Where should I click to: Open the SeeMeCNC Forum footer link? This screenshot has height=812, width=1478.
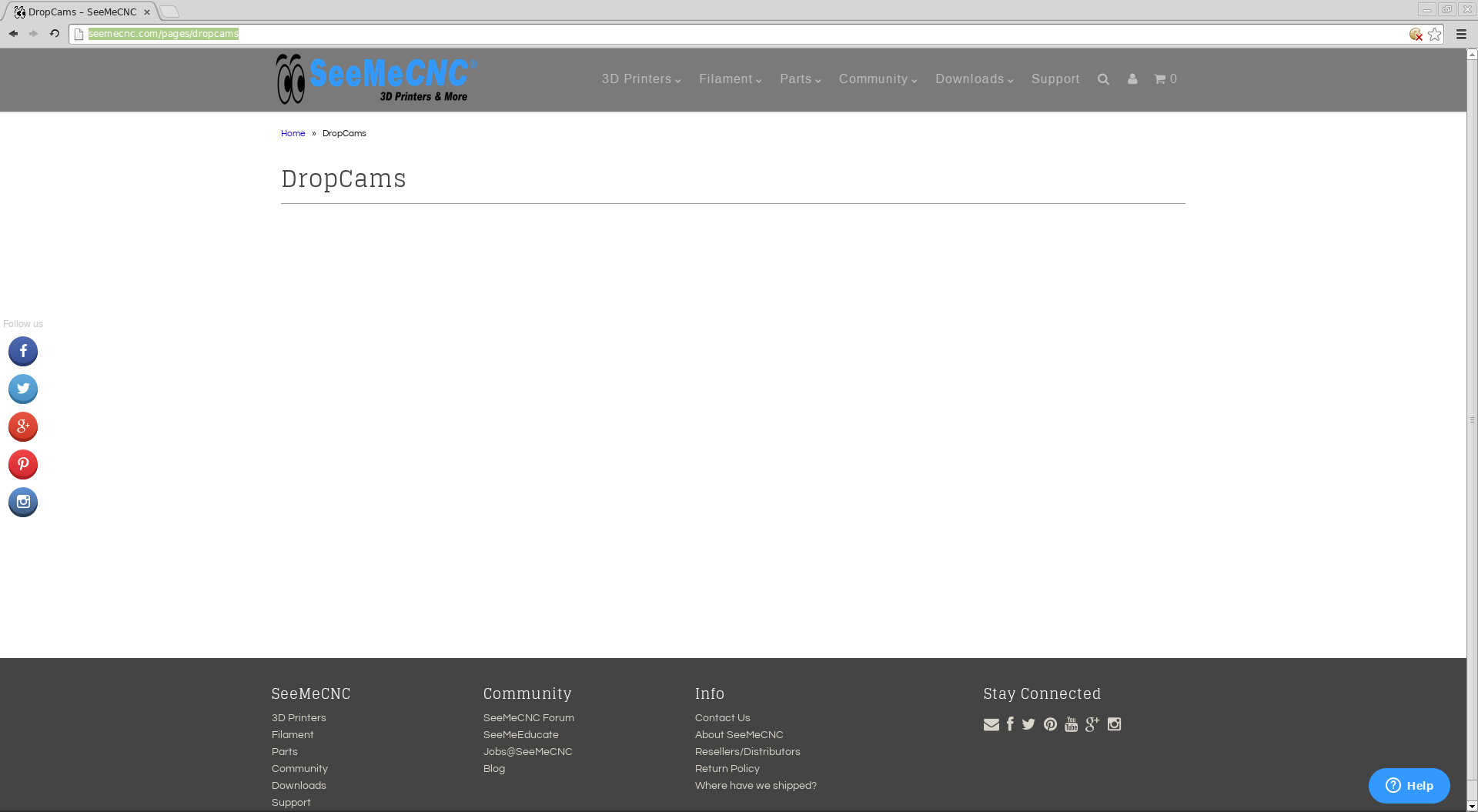pyautogui.click(x=528, y=718)
